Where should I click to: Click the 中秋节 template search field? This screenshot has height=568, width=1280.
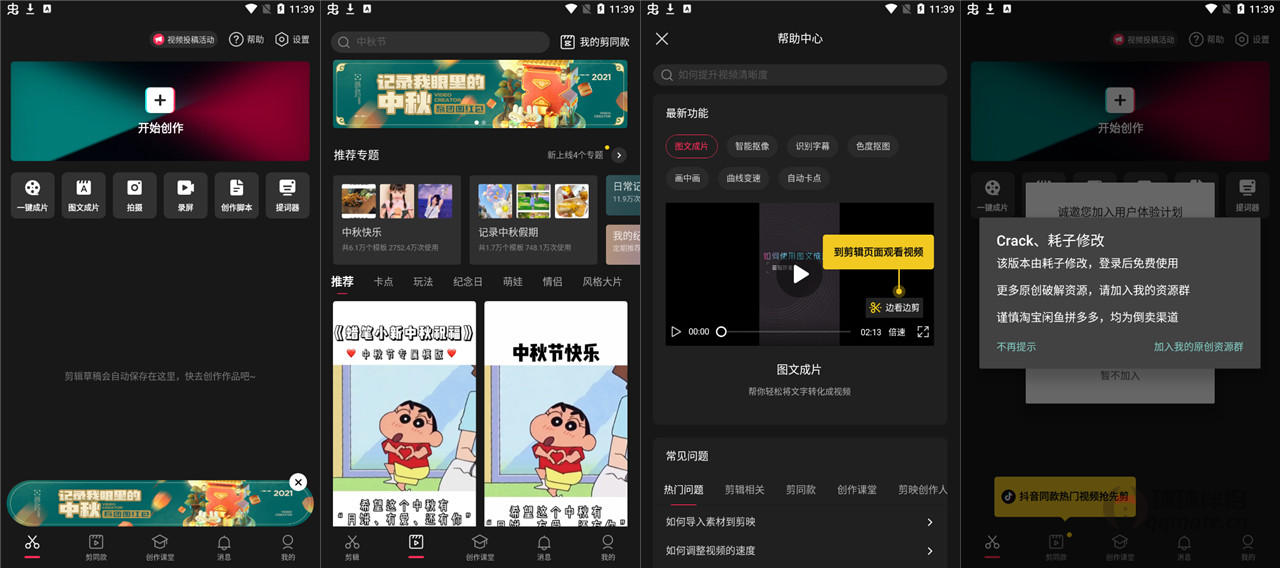coord(441,42)
